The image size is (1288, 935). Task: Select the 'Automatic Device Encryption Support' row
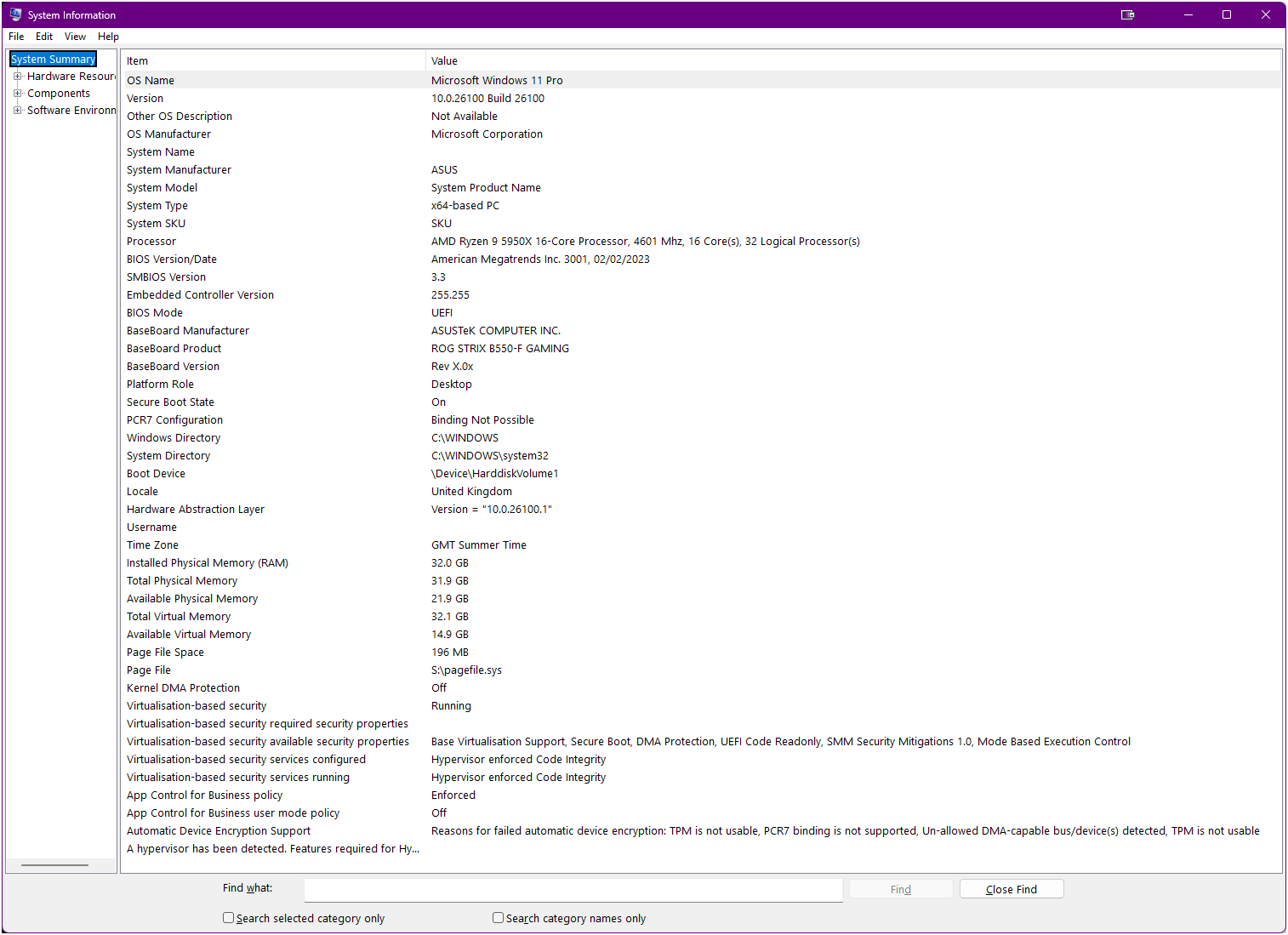[x=701, y=830]
